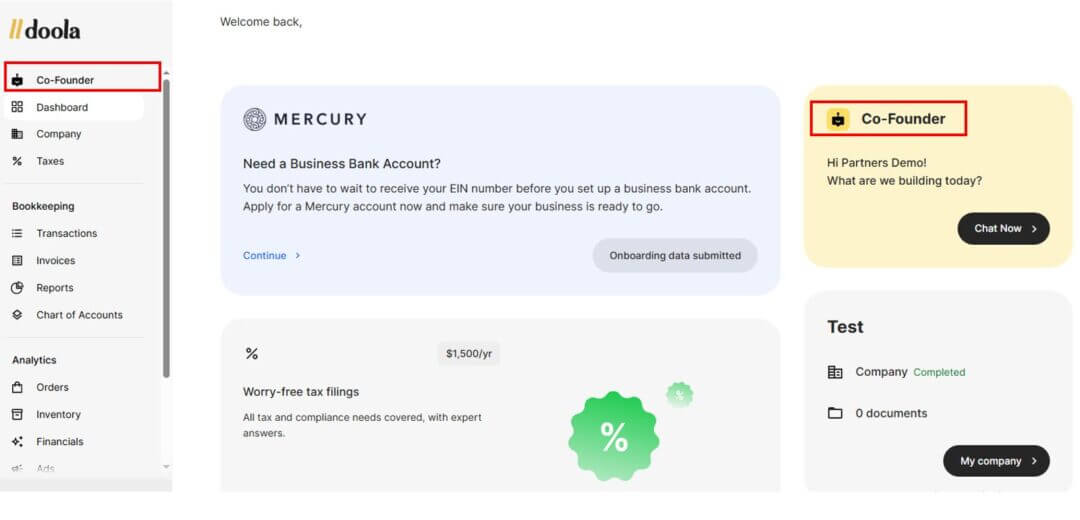This screenshot has width=1080, height=520.
Task: Click the yellow Co-Founder card icon
Action: pos(838,119)
